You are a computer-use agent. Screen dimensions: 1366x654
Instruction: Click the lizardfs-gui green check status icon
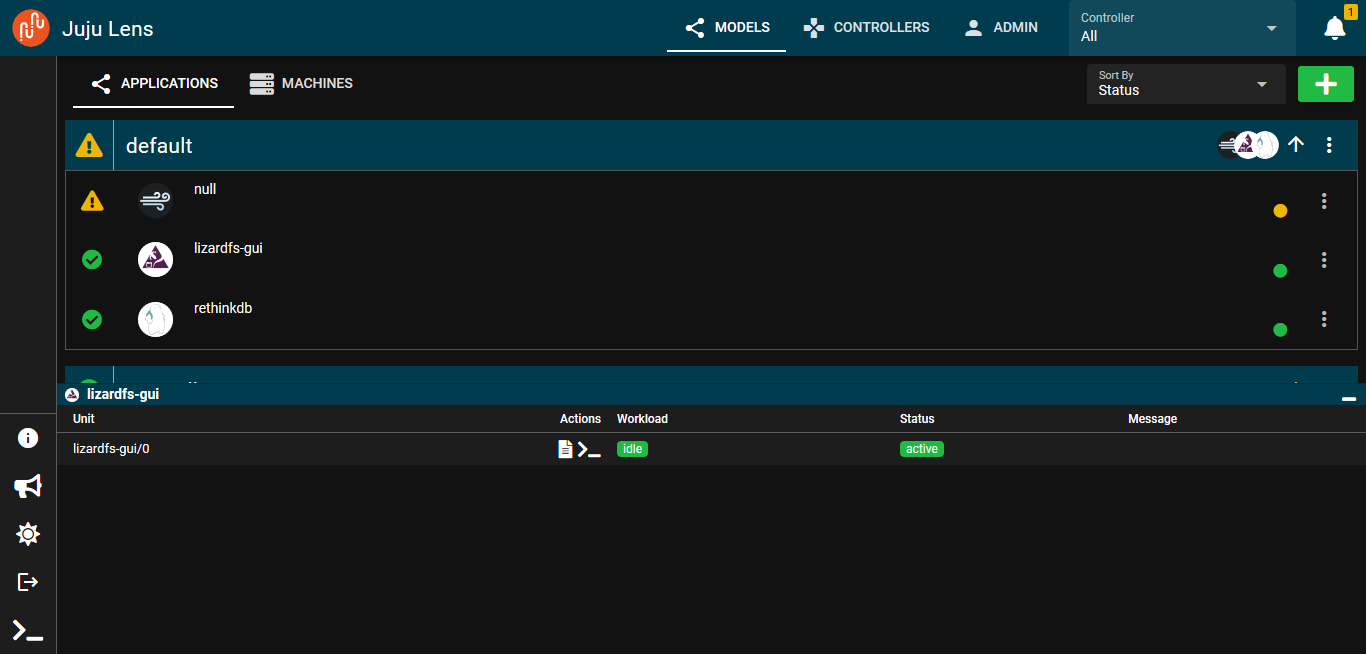[91, 260]
